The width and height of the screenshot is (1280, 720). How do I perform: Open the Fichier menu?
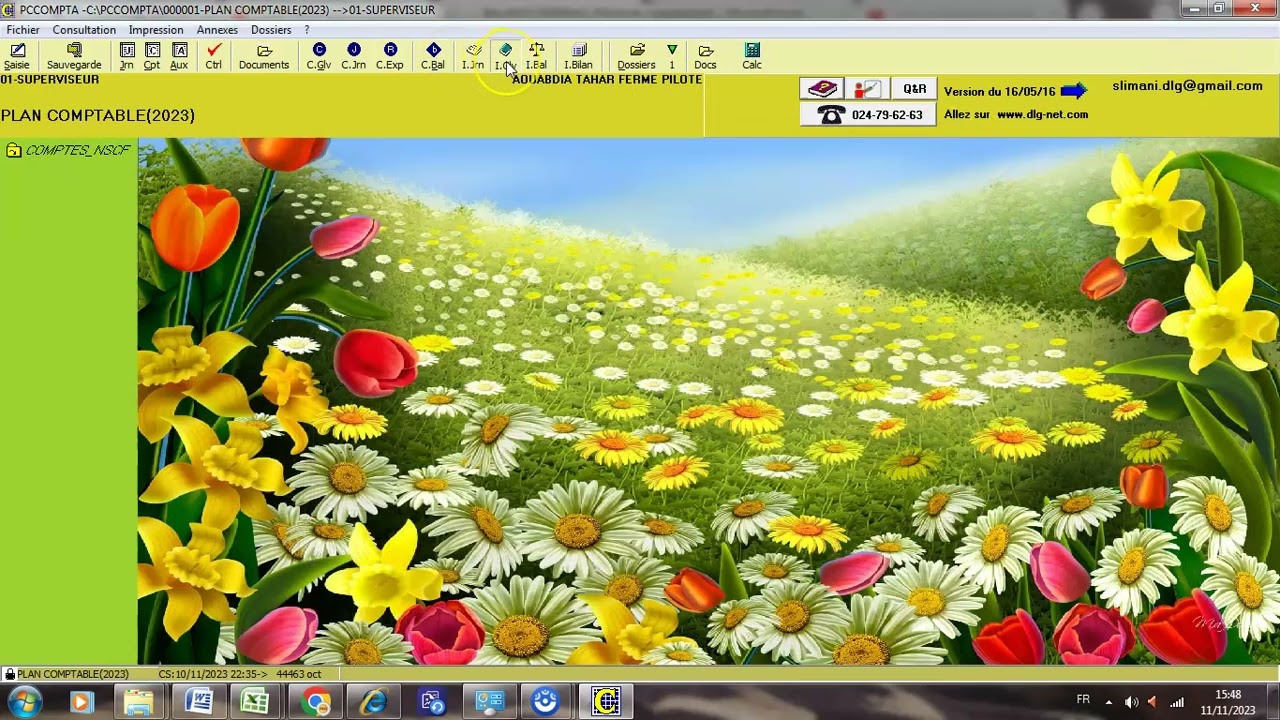[23, 30]
